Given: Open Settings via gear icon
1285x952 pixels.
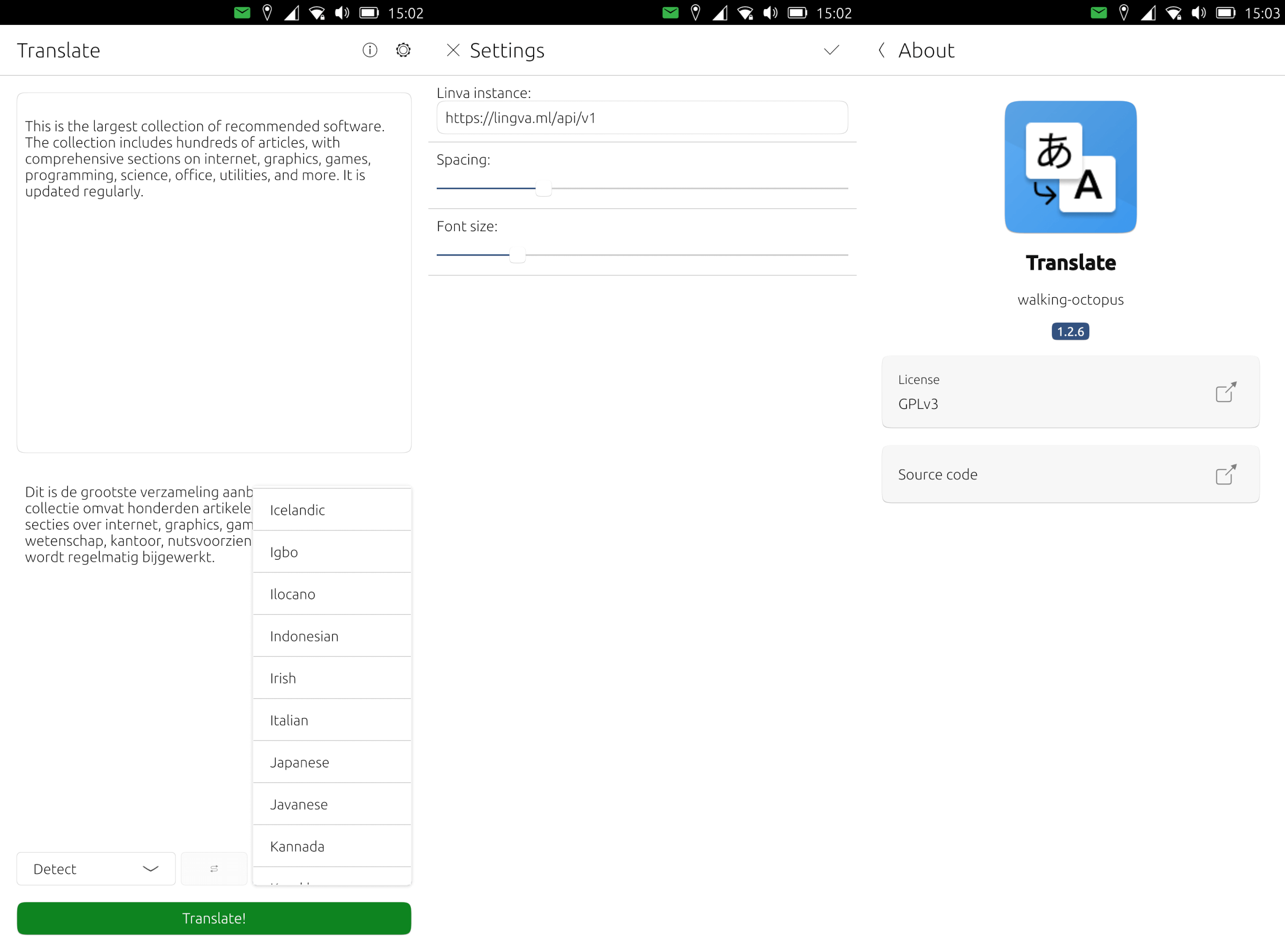Looking at the screenshot, I should tap(403, 50).
